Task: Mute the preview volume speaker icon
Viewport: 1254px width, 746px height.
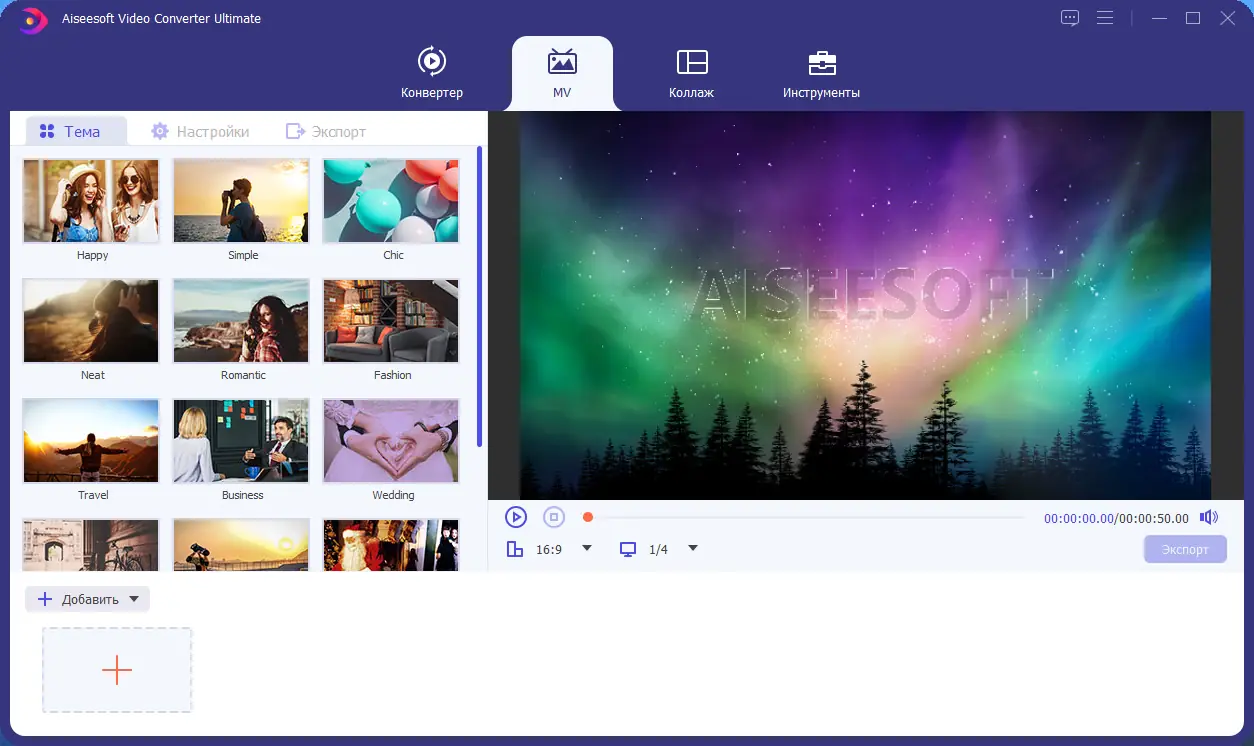Action: click(1209, 517)
